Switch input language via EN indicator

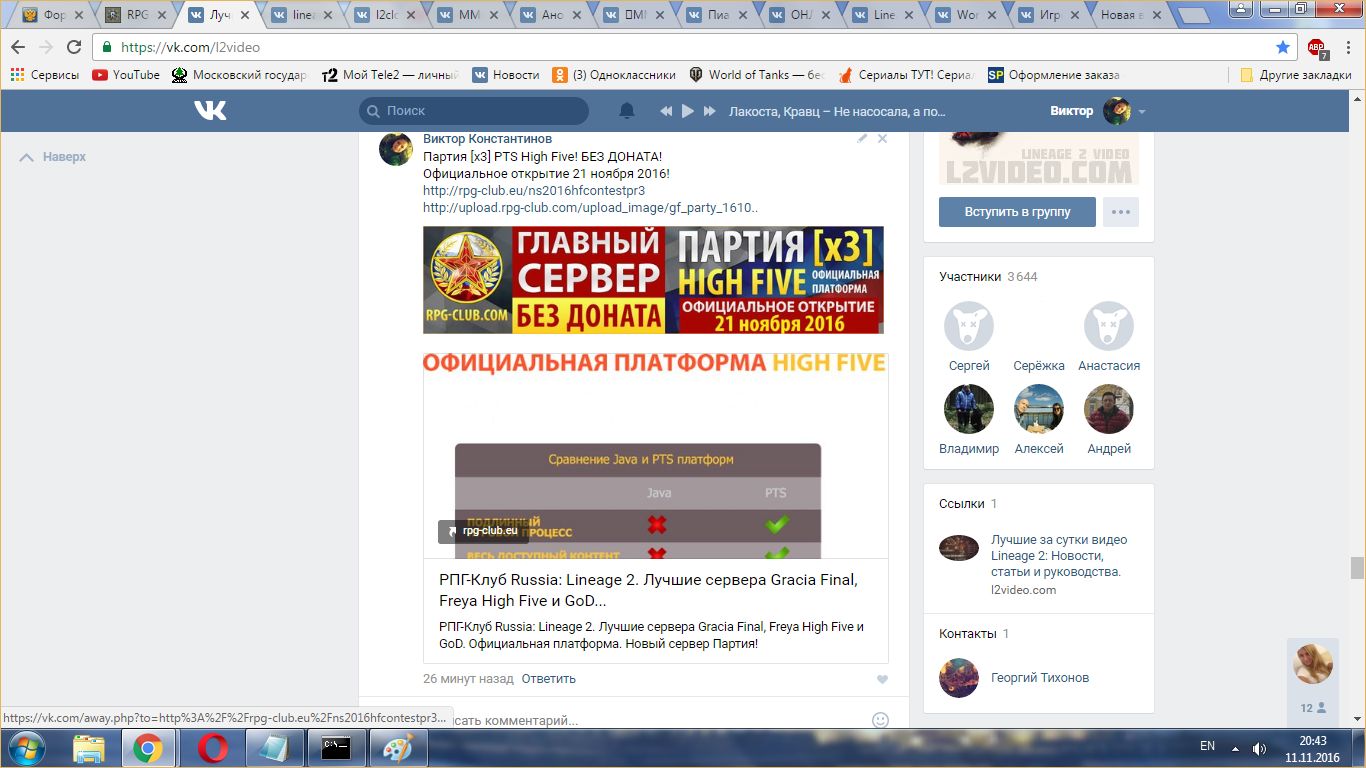pos(1207,746)
